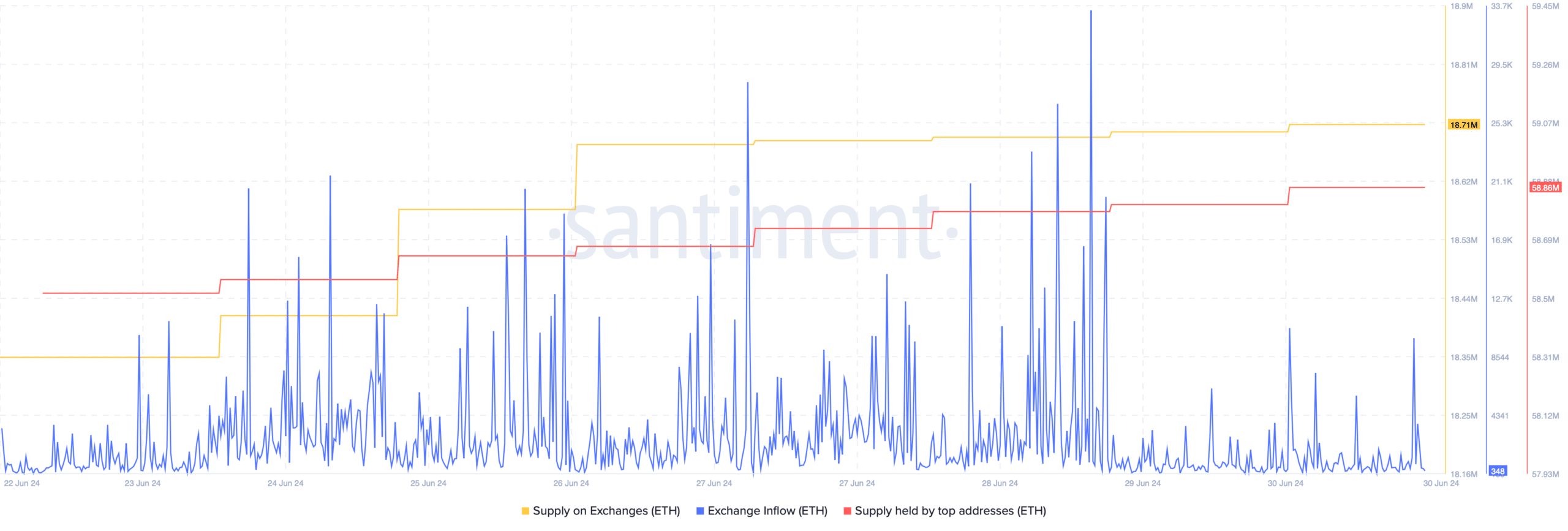Click the 18.62M axis label
The width and height of the screenshot is (1568, 531).
click(x=1464, y=182)
